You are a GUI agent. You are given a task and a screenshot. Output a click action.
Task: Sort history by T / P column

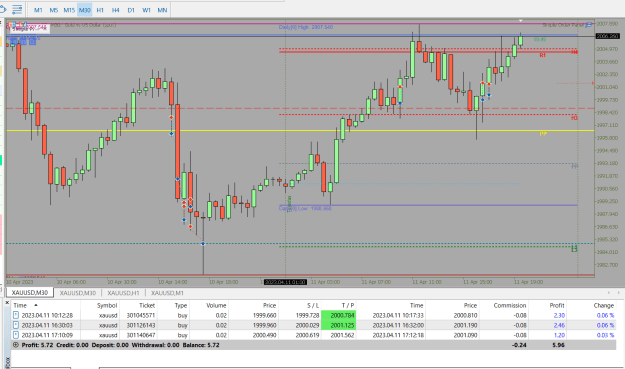pyautogui.click(x=348, y=305)
